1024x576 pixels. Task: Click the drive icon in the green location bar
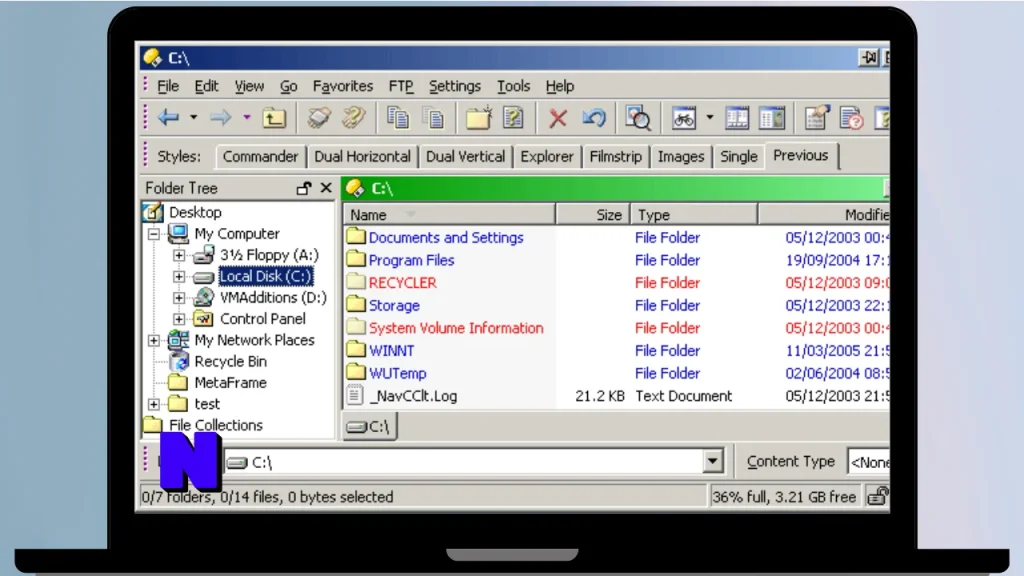(x=355, y=188)
